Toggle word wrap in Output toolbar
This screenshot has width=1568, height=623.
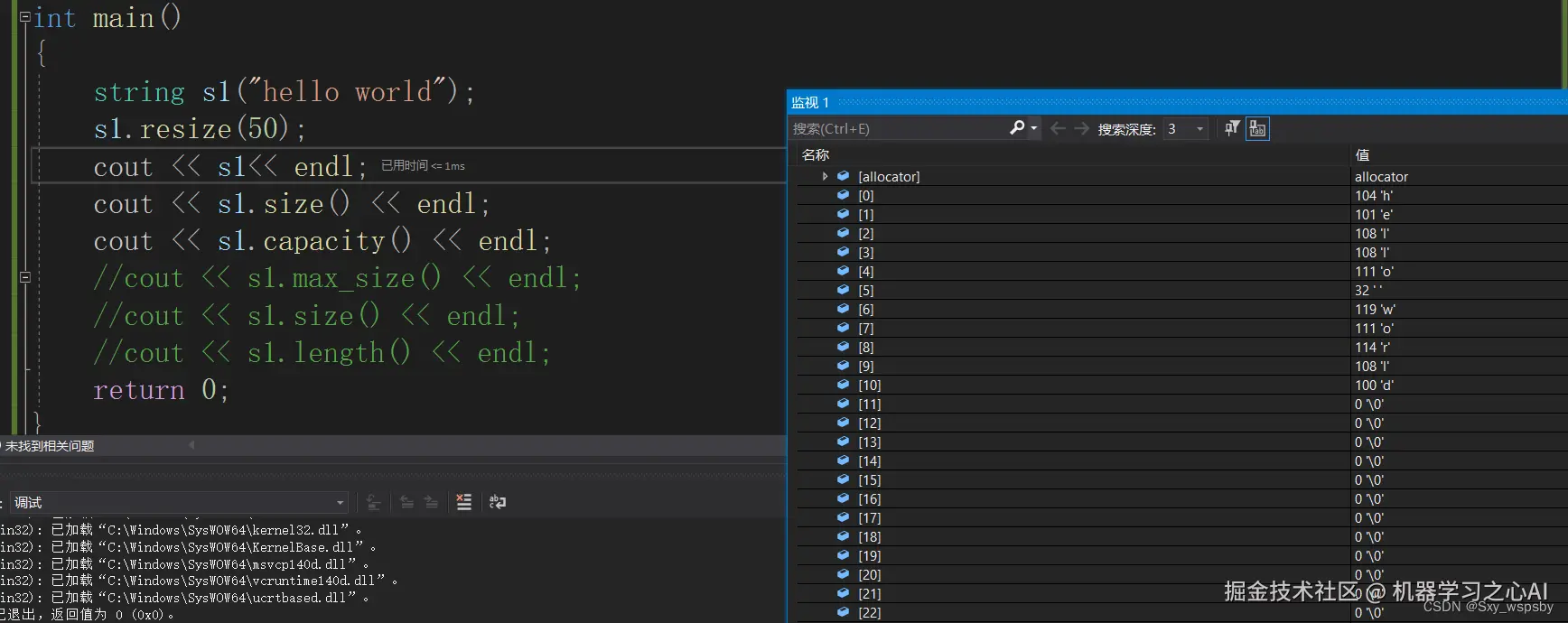point(498,502)
